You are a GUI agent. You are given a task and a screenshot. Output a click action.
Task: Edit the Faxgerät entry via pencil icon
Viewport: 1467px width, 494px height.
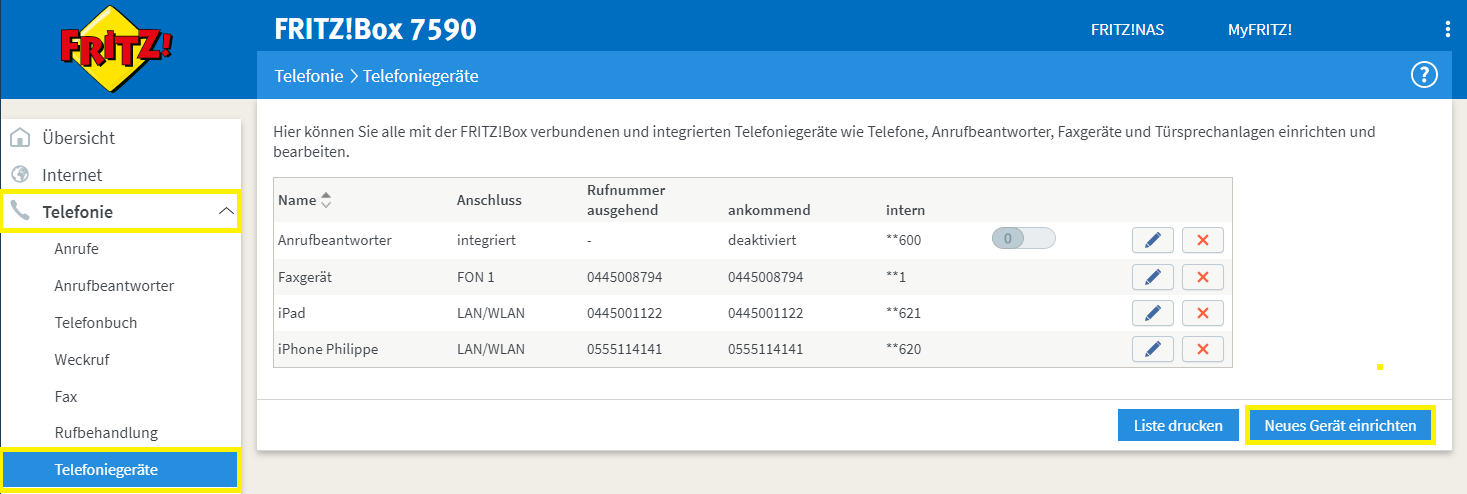[1153, 277]
